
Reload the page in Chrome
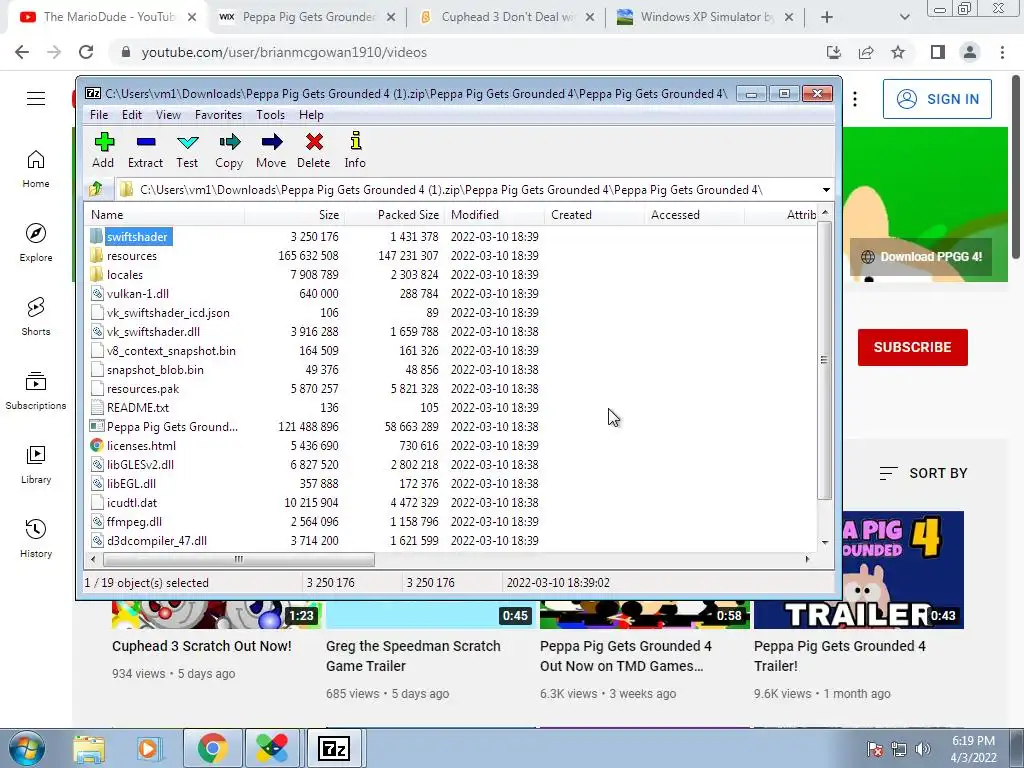coord(86,52)
